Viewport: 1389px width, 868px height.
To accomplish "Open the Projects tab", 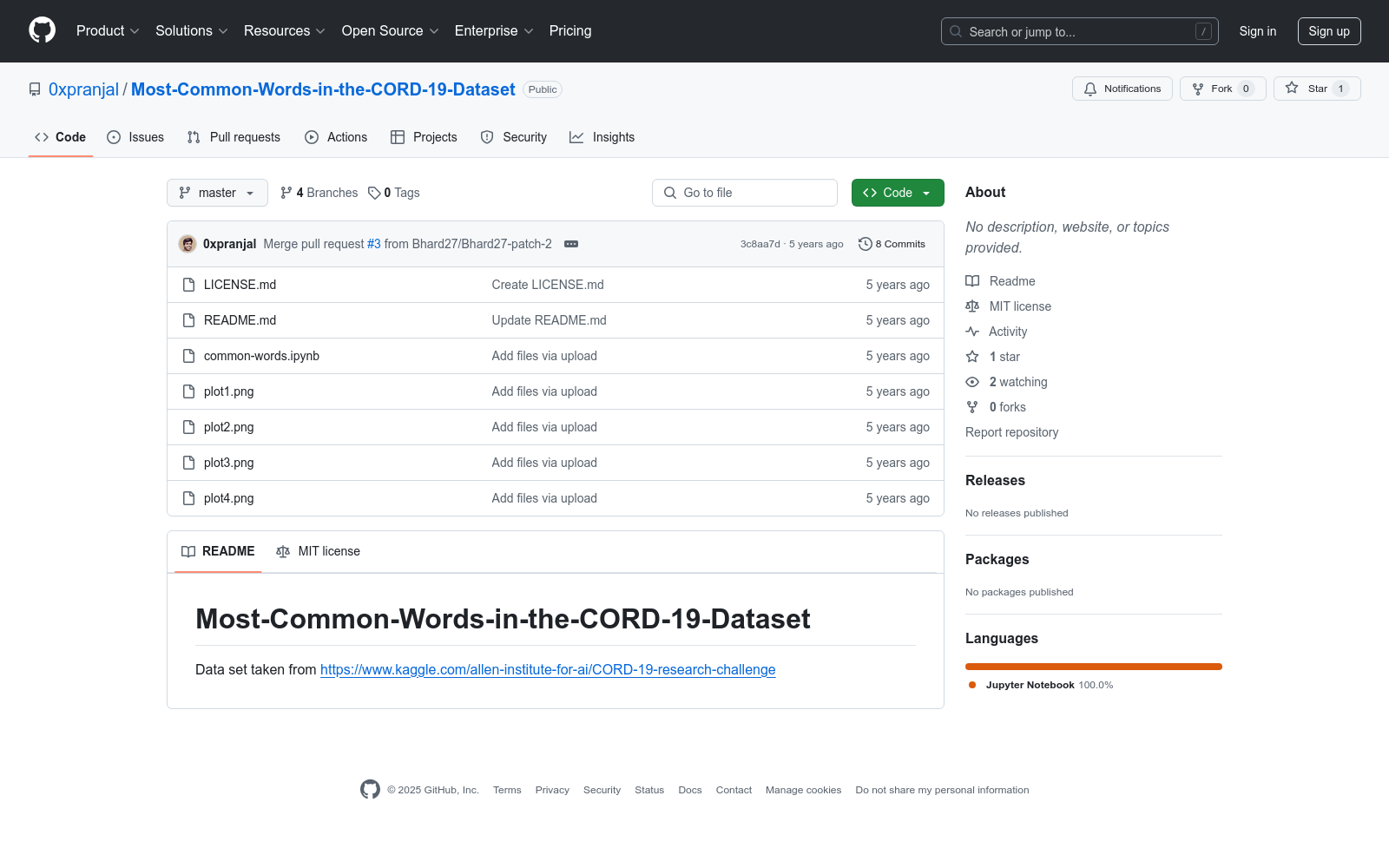I will pyautogui.click(x=424, y=137).
